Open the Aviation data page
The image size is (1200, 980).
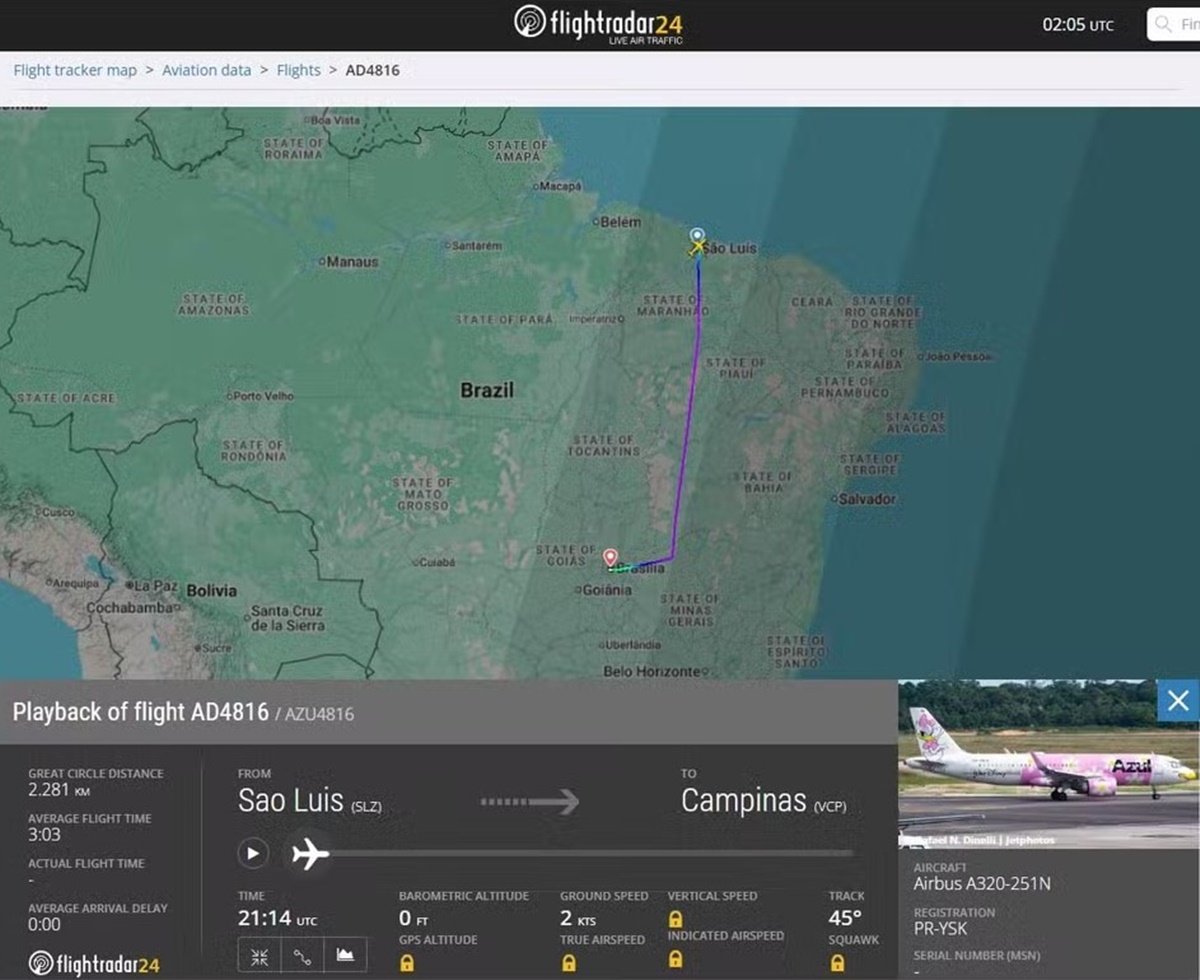point(206,70)
